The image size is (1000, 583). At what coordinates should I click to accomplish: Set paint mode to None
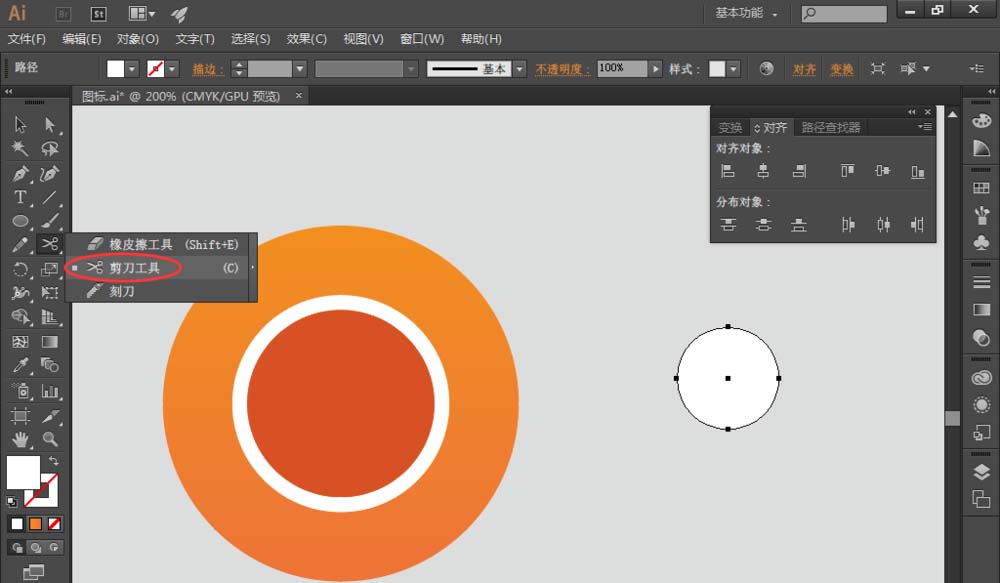[54, 524]
